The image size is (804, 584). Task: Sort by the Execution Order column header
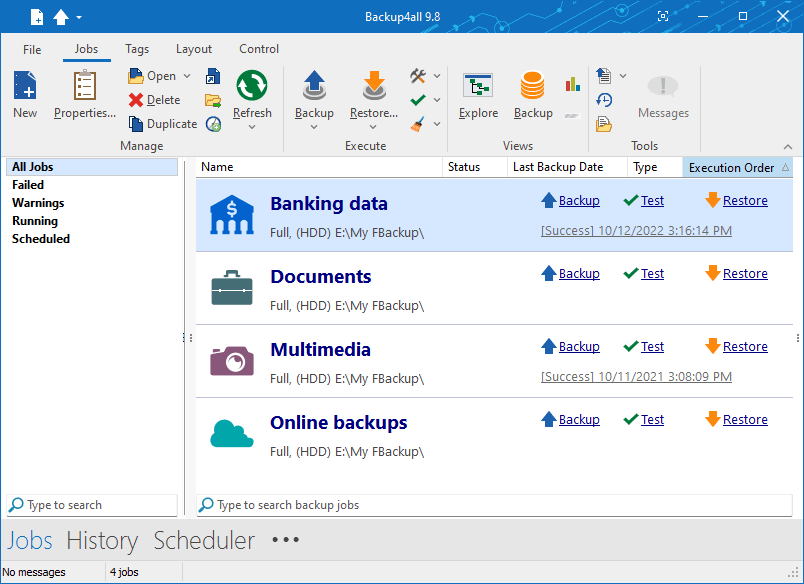click(x=737, y=168)
